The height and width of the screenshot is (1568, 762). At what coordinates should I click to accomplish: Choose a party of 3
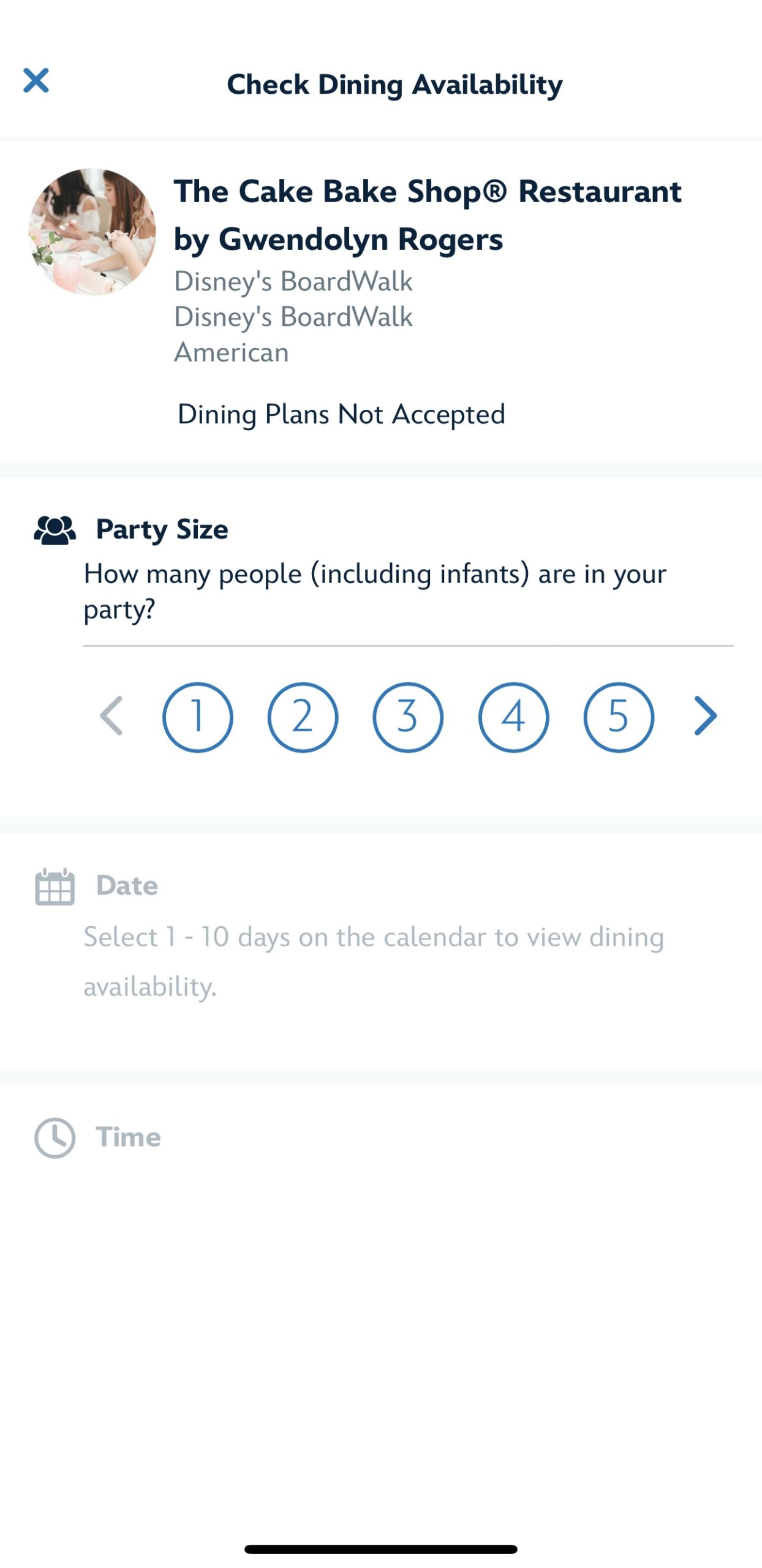pyautogui.click(x=408, y=717)
